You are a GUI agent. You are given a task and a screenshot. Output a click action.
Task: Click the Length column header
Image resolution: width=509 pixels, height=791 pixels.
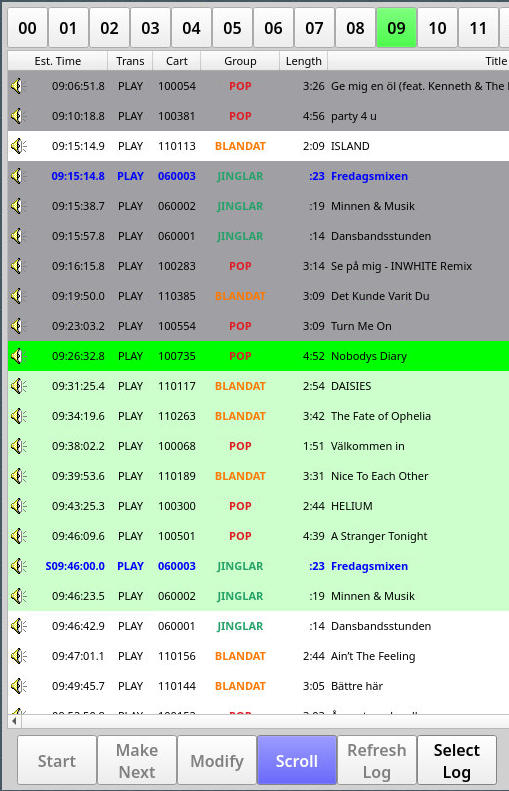tap(304, 61)
